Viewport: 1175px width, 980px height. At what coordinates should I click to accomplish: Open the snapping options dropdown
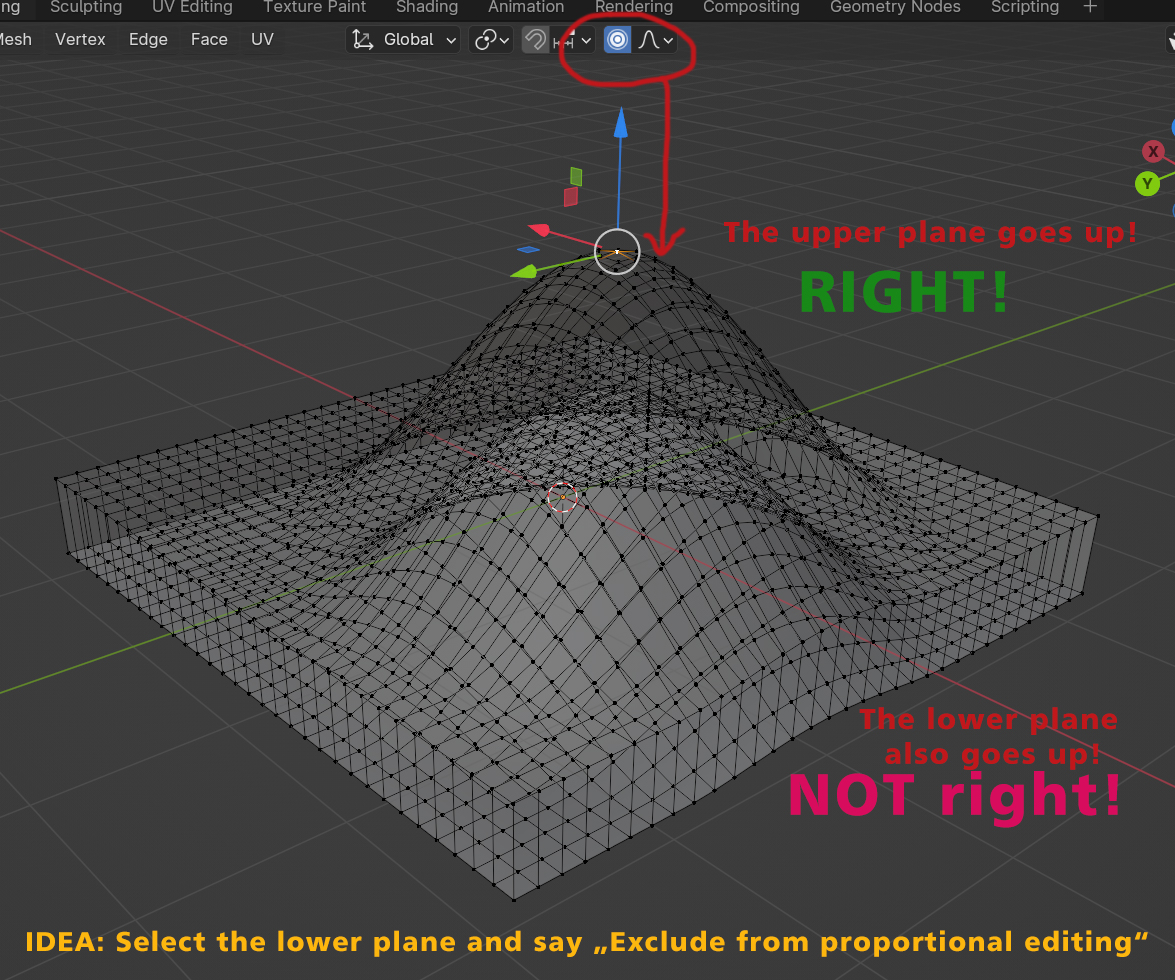tap(573, 40)
